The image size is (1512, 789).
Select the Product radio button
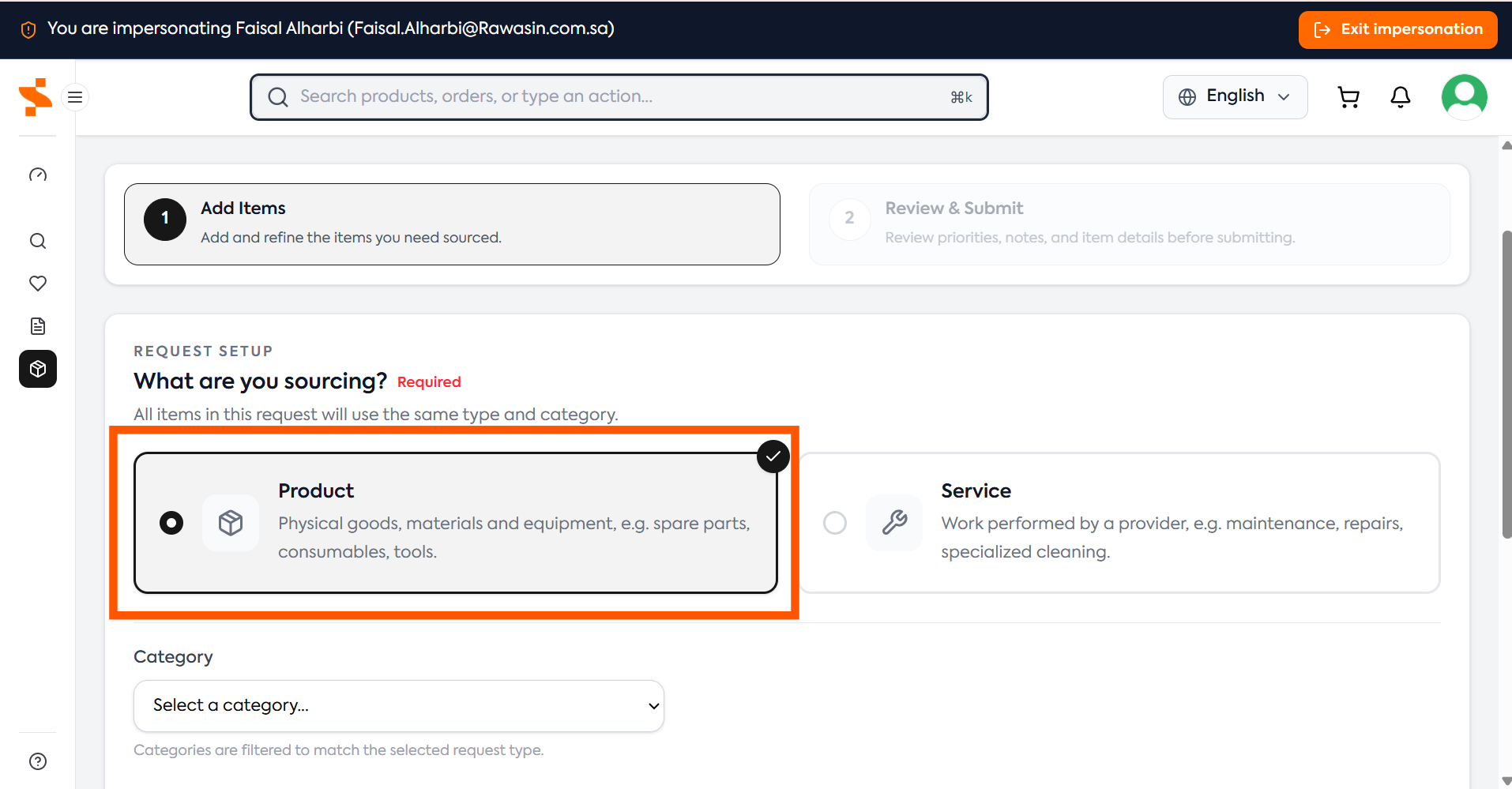[171, 523]
